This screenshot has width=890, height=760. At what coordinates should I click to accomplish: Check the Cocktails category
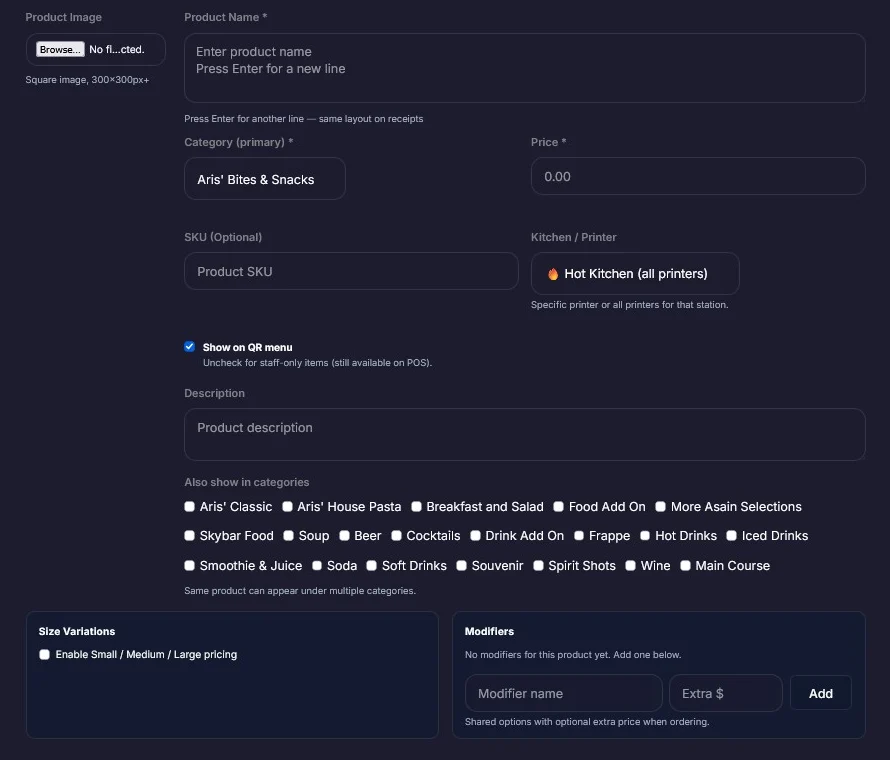[x=396, y=536]
